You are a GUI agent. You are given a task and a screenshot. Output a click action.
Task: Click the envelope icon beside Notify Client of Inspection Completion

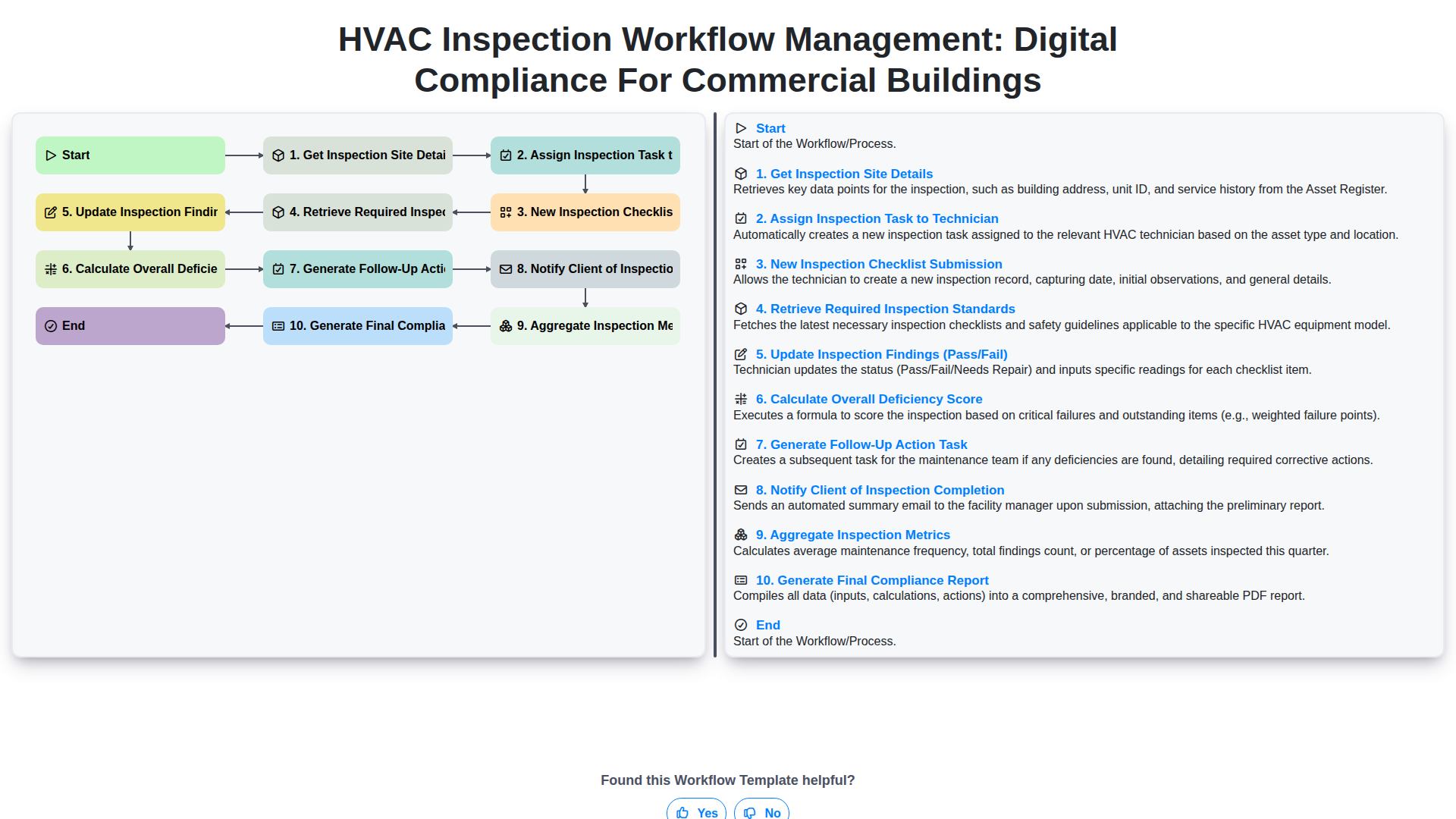coord(741,490)
